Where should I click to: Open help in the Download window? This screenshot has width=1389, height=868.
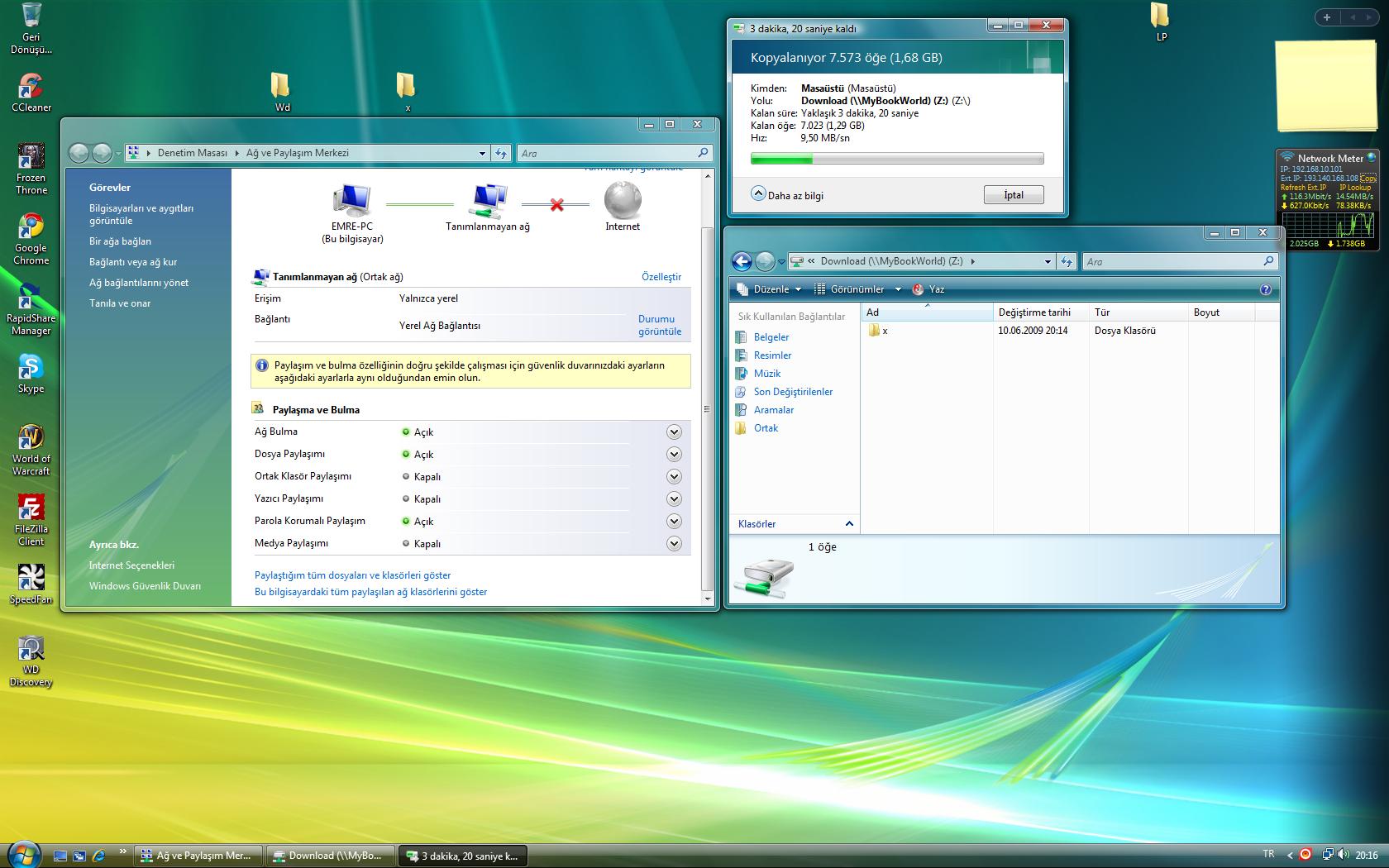click(1265, 289)
